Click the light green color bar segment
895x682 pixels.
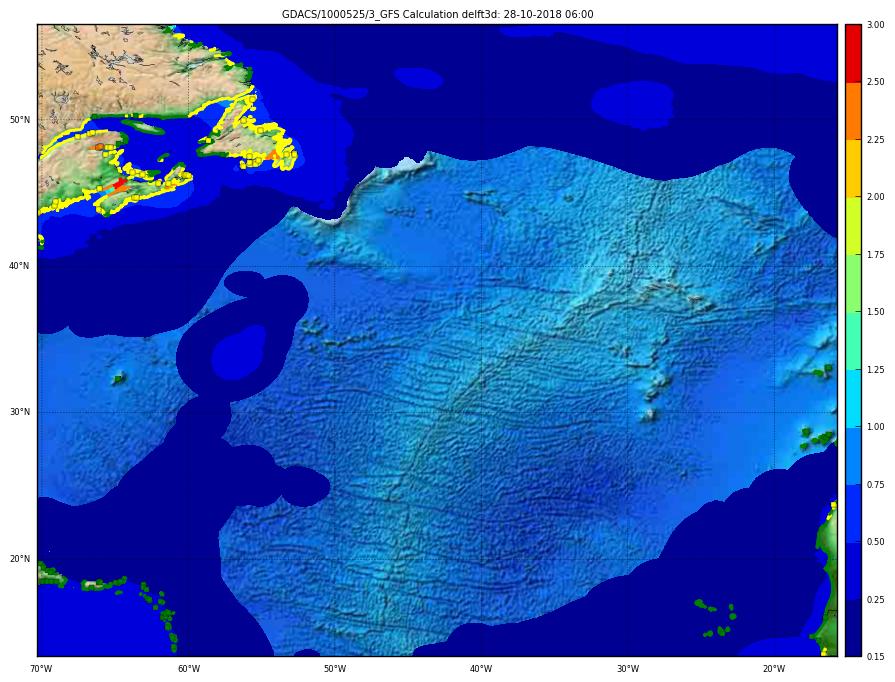tap(852, 283)
